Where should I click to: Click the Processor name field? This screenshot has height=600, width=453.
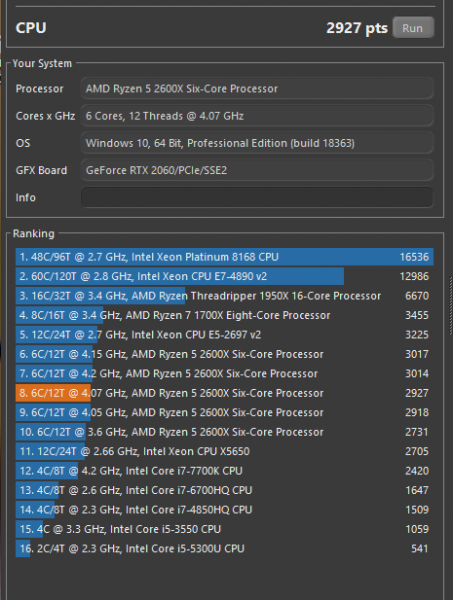point(257,89)
